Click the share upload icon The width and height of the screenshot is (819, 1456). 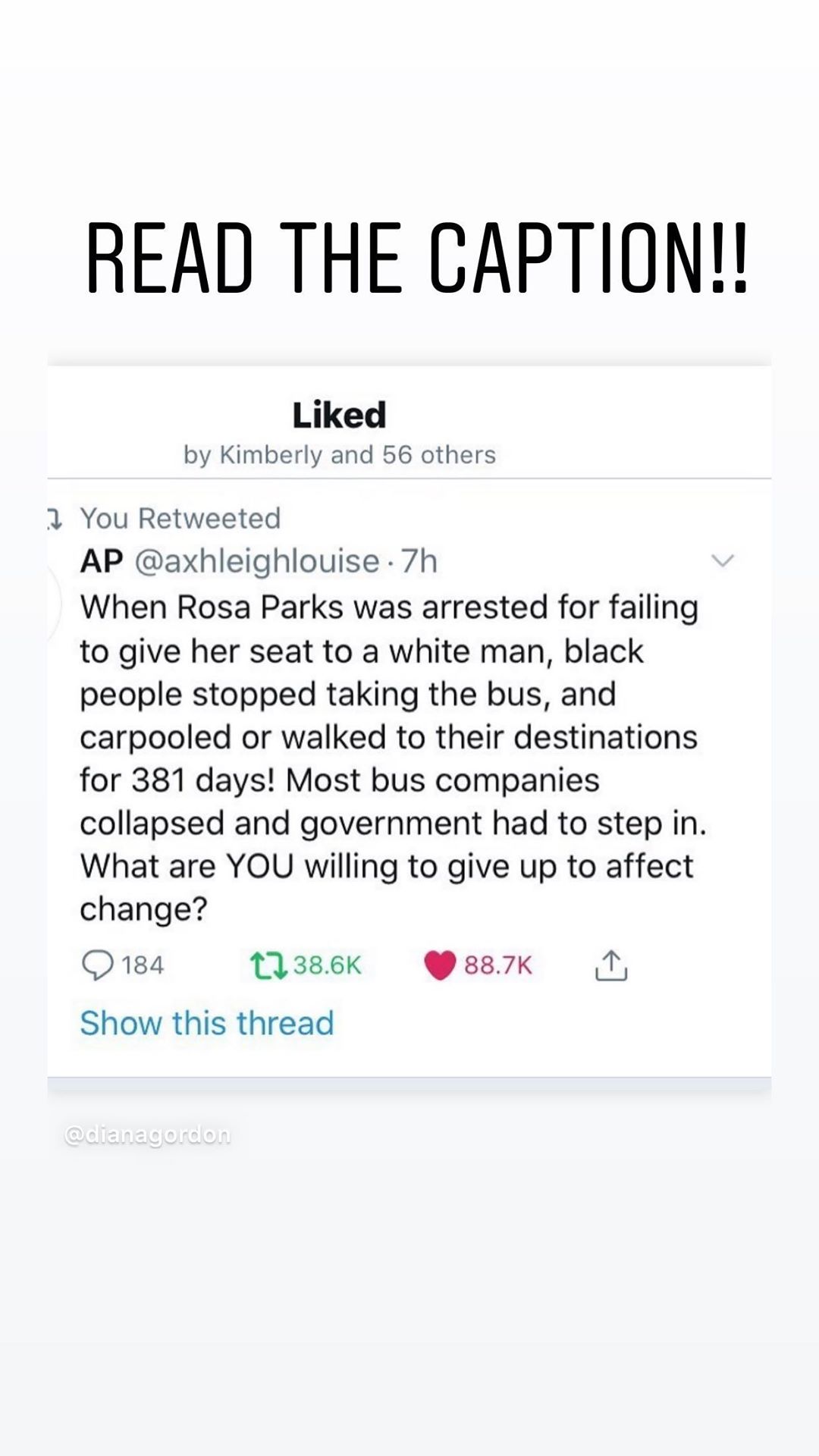click(611, 965)
